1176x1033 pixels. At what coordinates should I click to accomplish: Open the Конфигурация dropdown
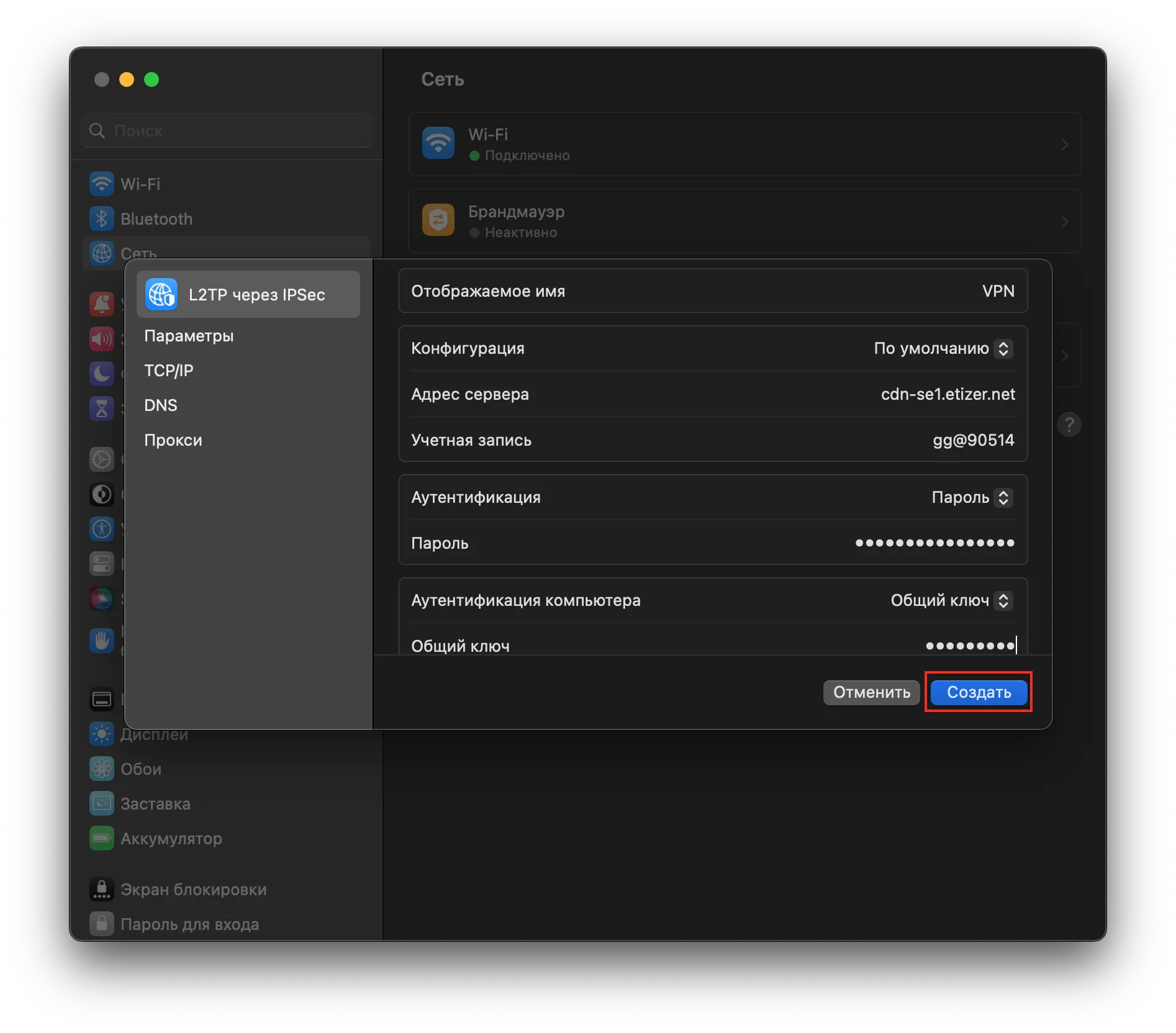pos(1003,348)
